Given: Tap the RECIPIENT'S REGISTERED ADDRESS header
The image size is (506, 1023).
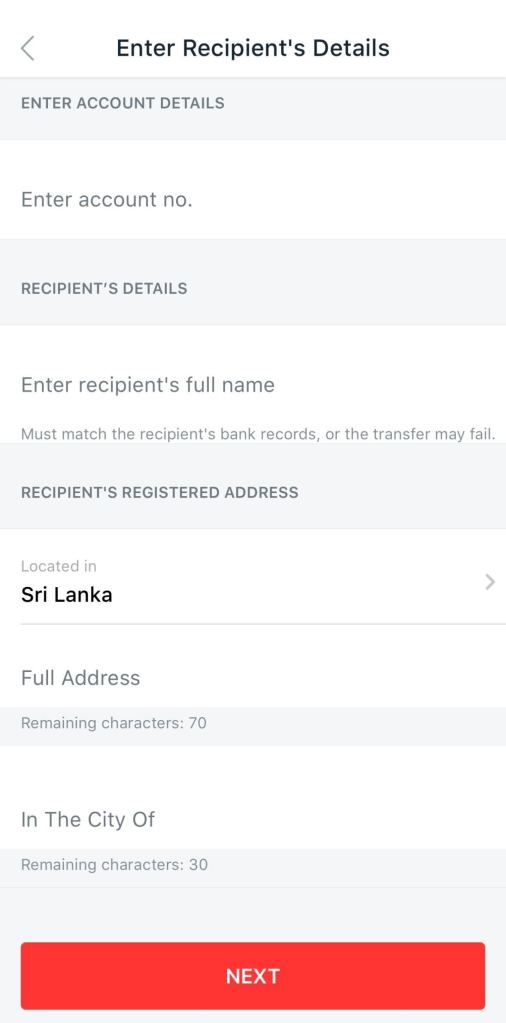Looking at the screenshot, I should tap(160, 492).
